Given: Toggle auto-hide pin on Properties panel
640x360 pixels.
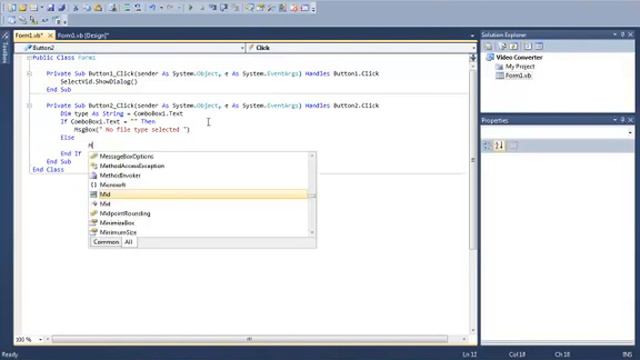Looking at the screenshot, I should [x=623, y=120].
